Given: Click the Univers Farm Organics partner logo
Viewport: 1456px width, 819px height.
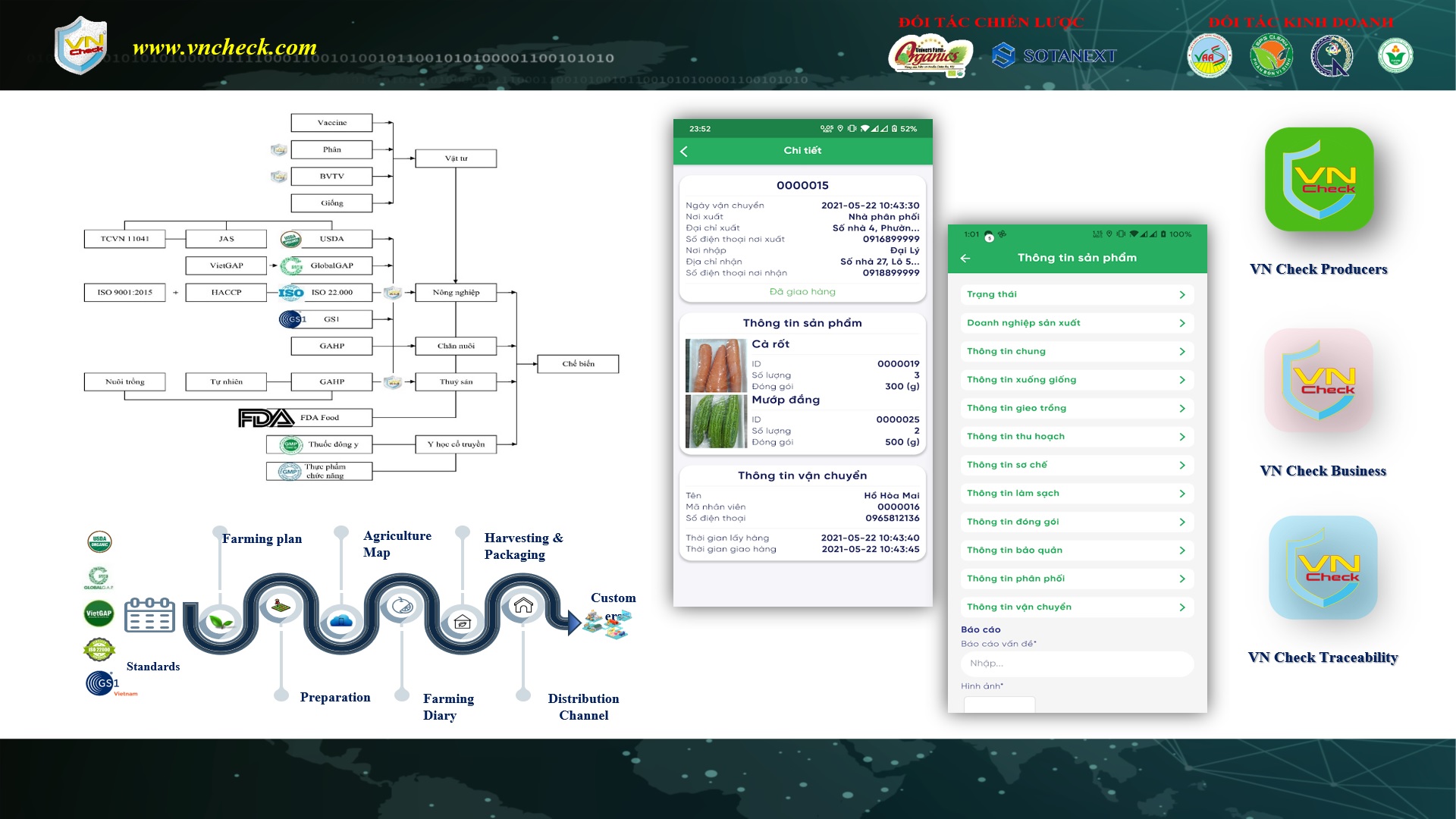Looking at the screenshot, I should point(930,55).
